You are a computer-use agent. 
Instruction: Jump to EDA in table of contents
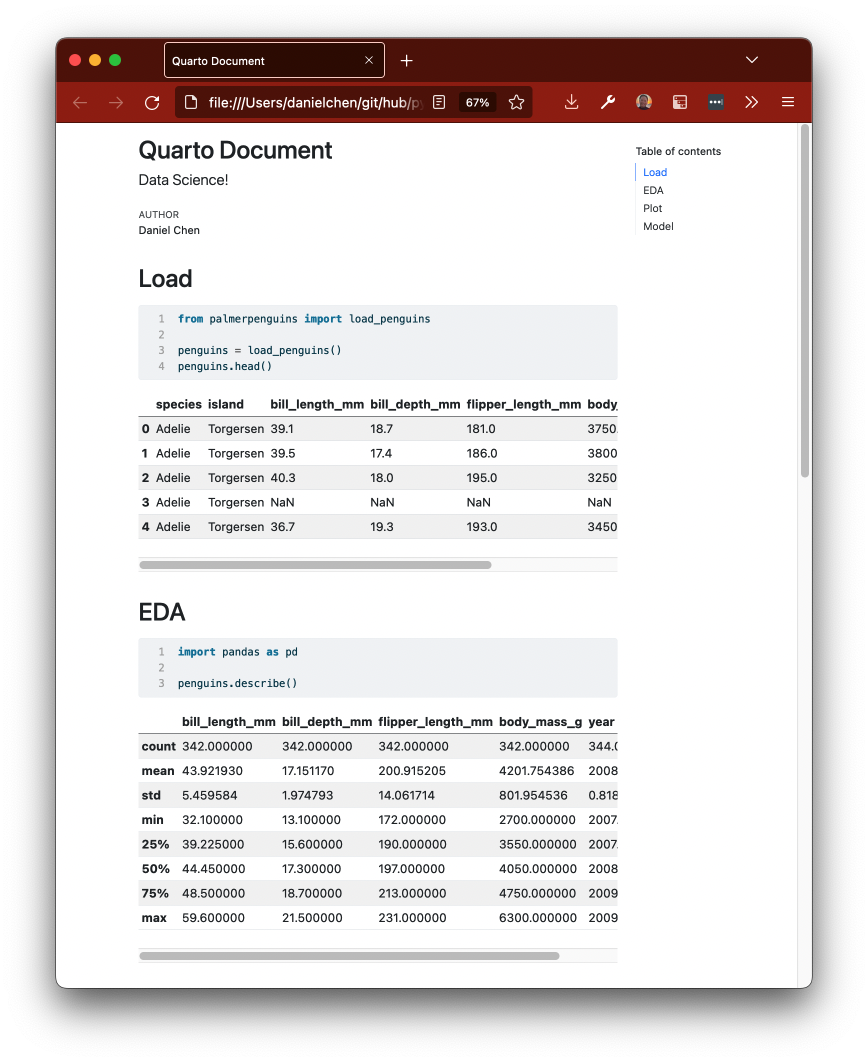(653, 190)
